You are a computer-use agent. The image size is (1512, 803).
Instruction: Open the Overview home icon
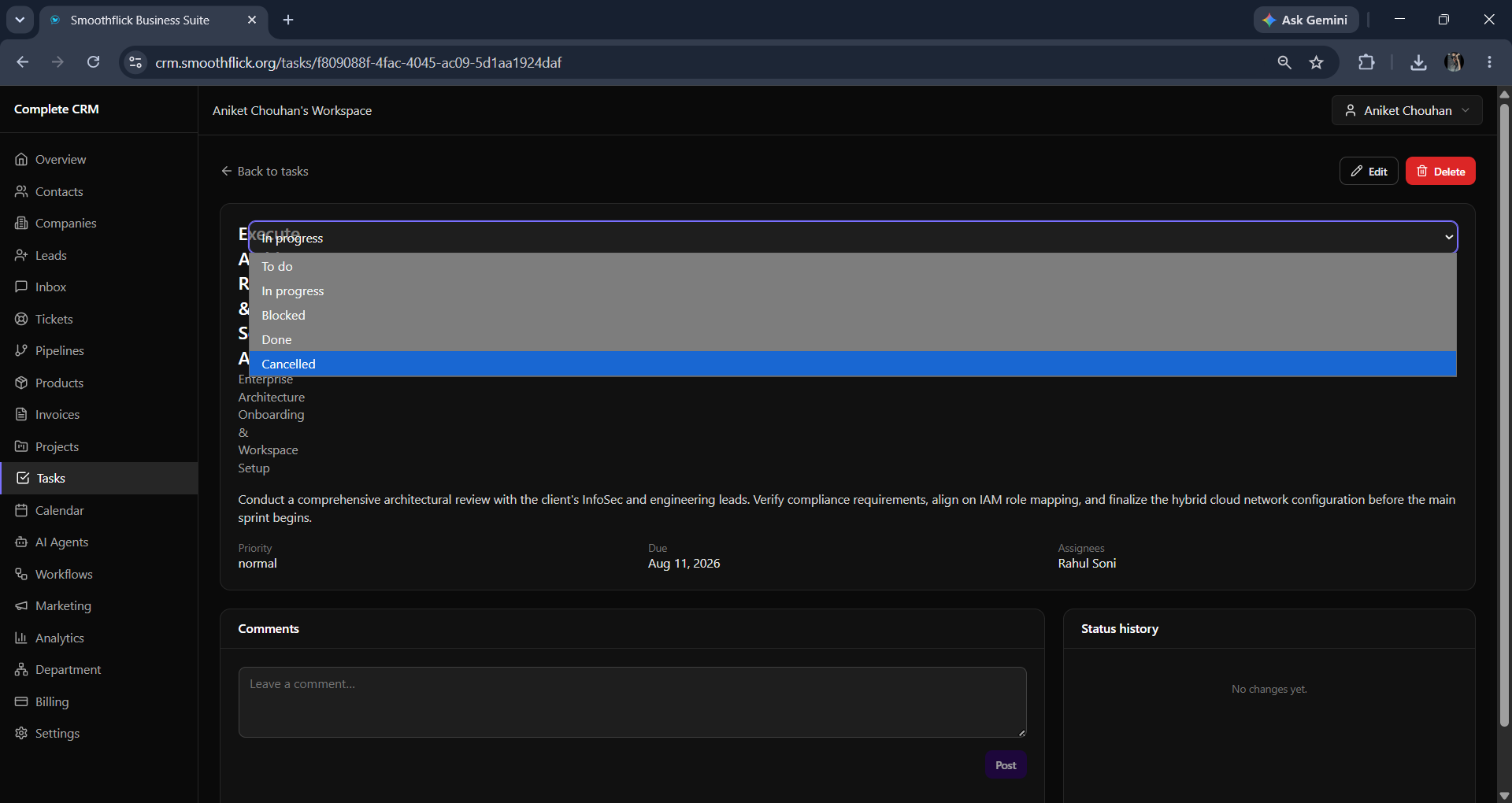click(21, 159)
